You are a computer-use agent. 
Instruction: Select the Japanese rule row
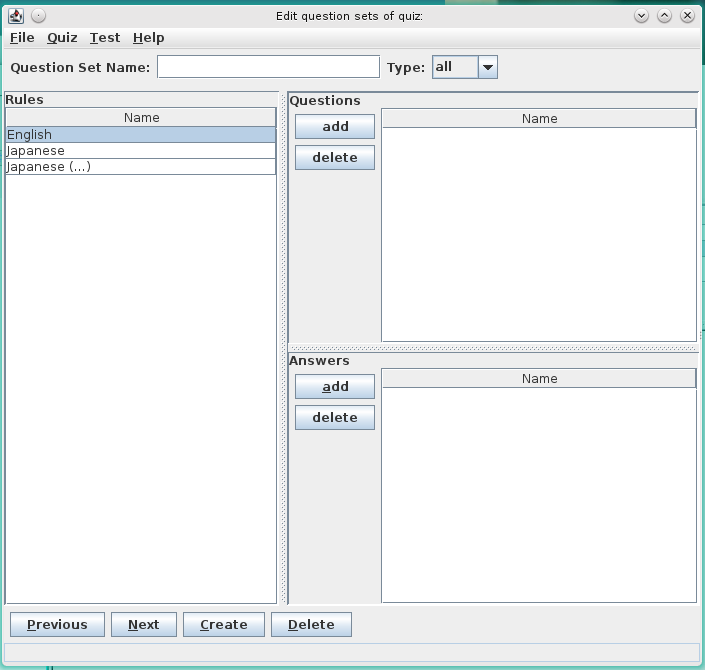click(x=141, y=151)
